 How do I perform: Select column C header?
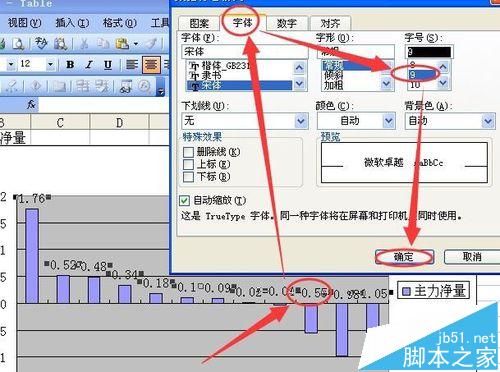60,122
